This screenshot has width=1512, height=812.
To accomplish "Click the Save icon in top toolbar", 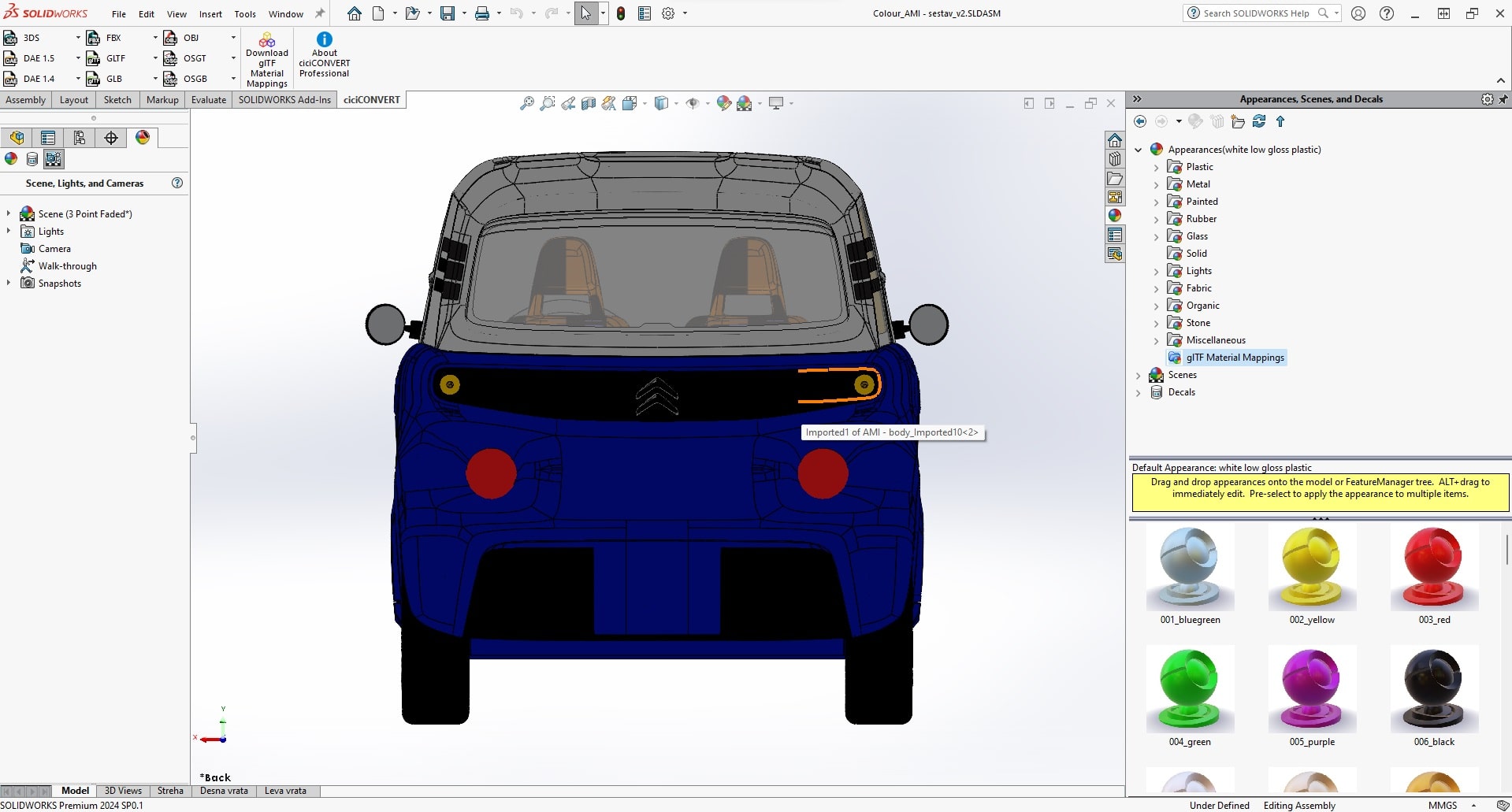I will [448, 13].
